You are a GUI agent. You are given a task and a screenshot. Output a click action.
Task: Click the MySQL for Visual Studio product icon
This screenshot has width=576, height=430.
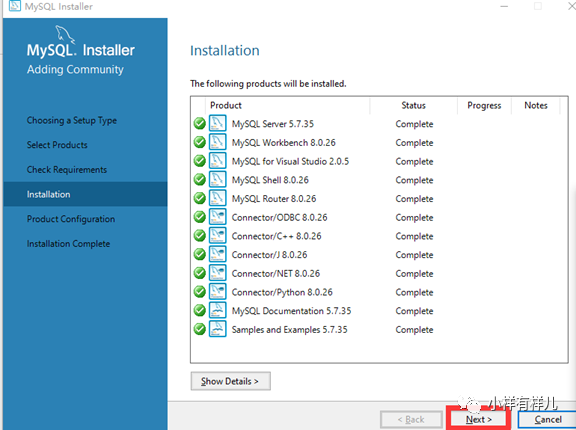217,161
